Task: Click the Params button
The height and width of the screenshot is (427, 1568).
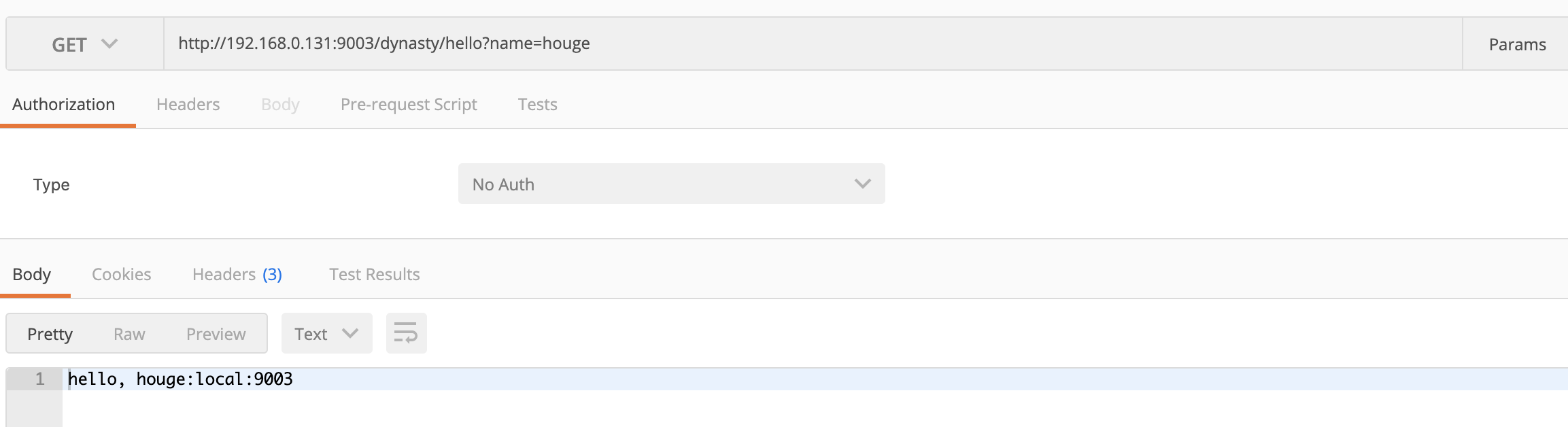Action: coord(1517,44)
